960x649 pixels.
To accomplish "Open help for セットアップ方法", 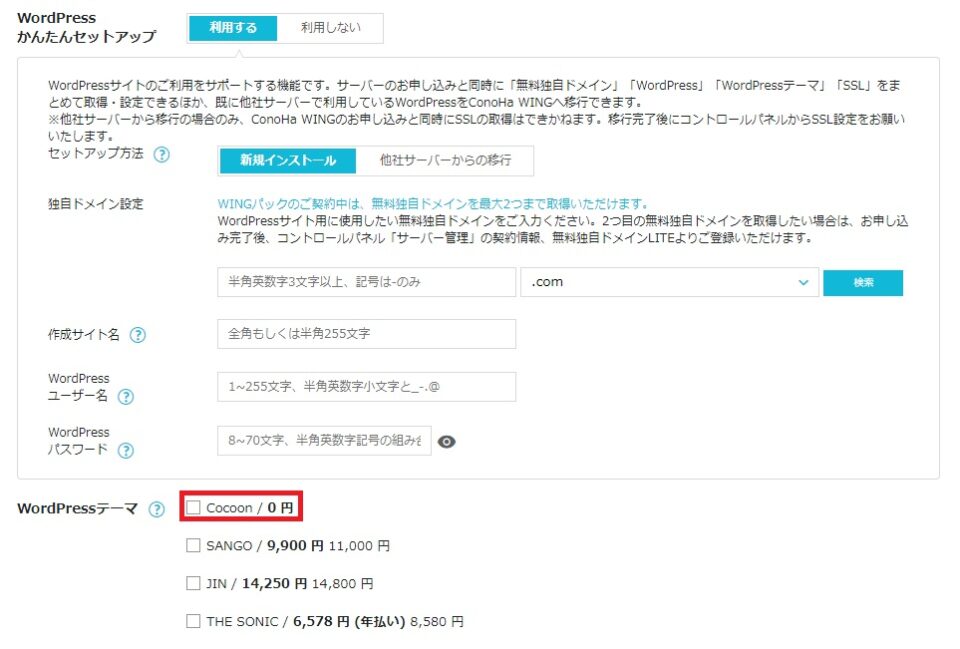I will coord(162,154).
